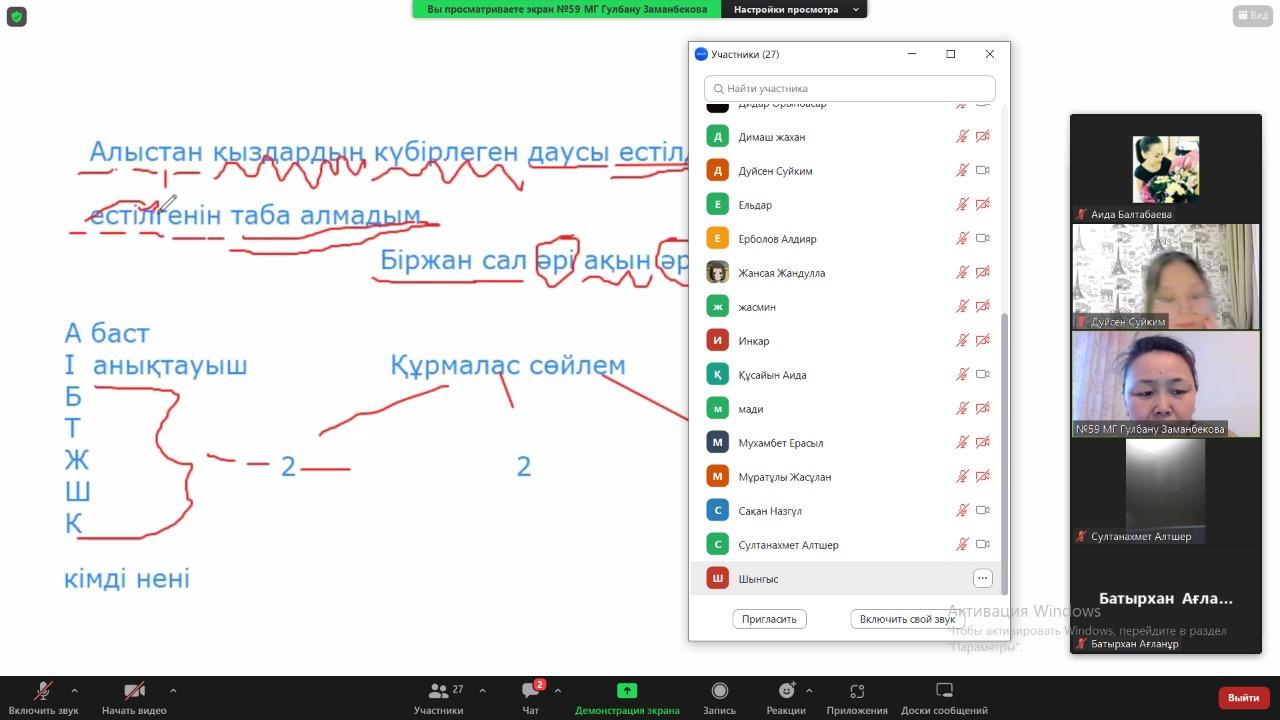
Task: Open the Вид menu at top right
Action: coord(1252,14)
